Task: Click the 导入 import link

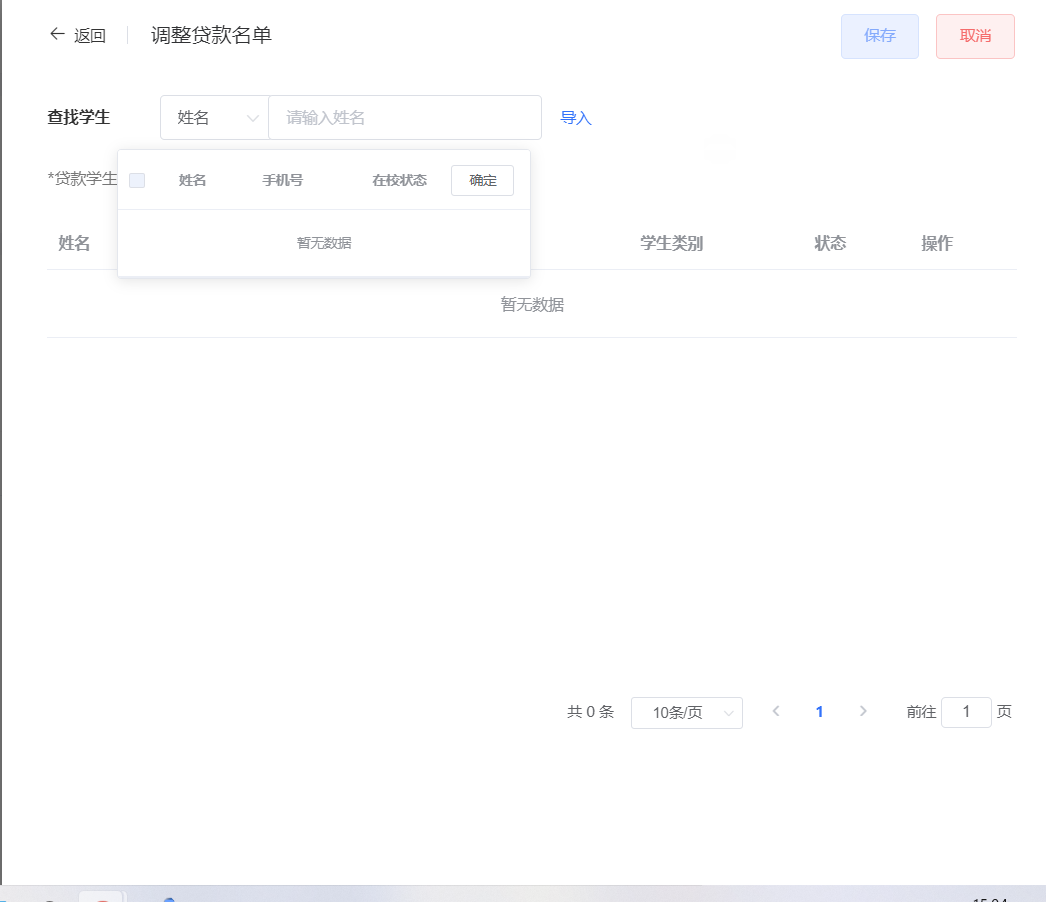Action: click(x=576, y=117)
